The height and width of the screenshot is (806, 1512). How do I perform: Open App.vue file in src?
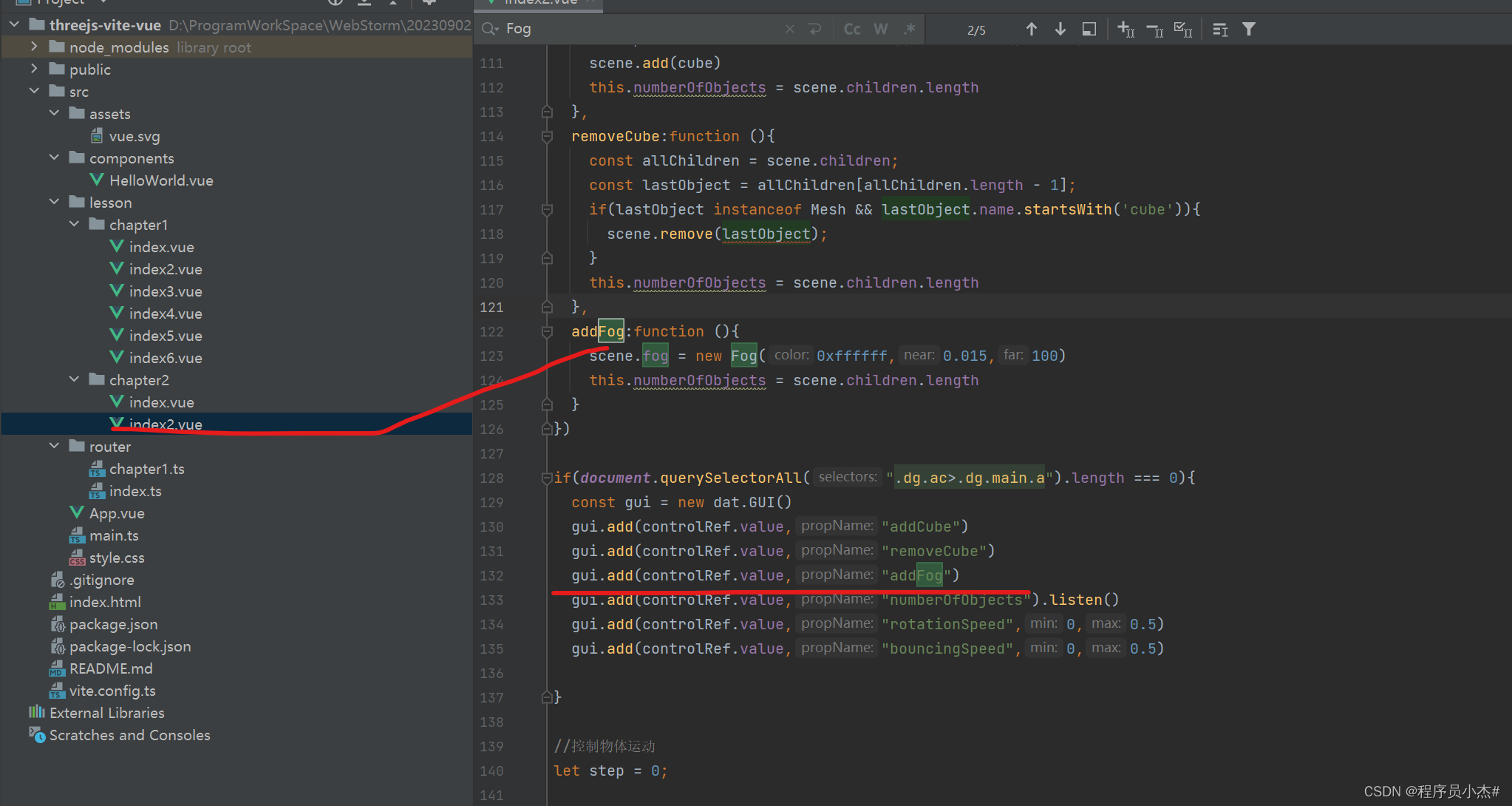[x=116, y=513]
